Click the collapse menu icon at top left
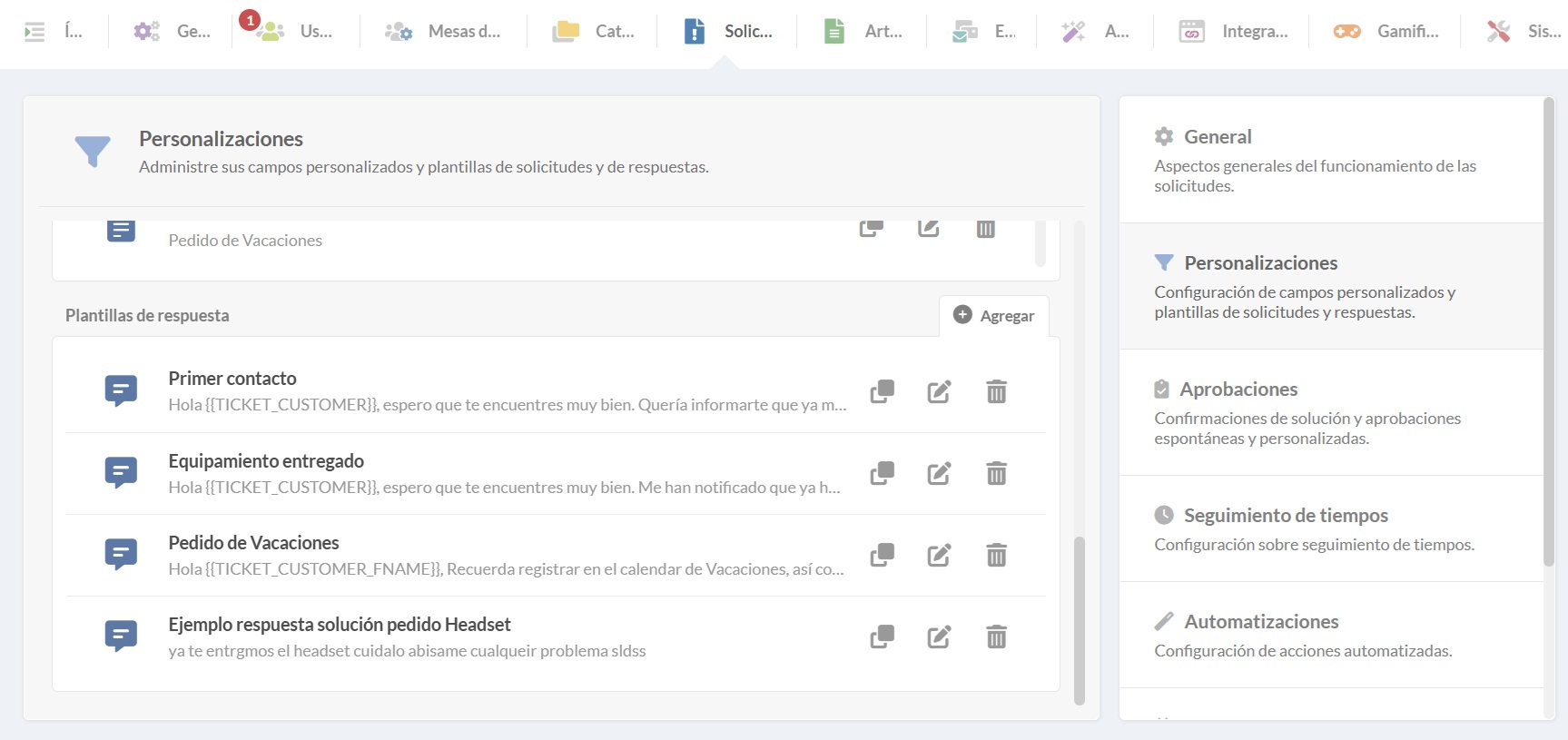 click(x=35, y=32)
